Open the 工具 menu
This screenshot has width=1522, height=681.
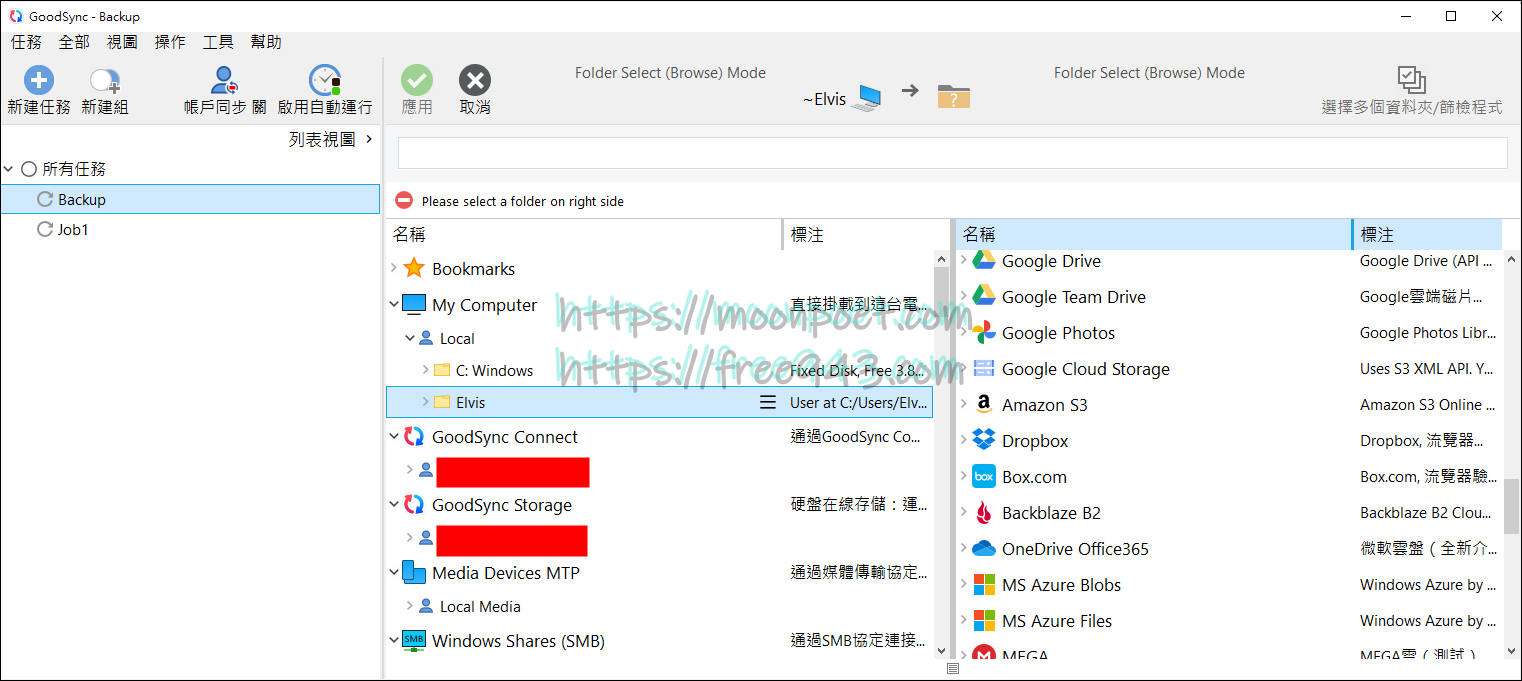217,42
